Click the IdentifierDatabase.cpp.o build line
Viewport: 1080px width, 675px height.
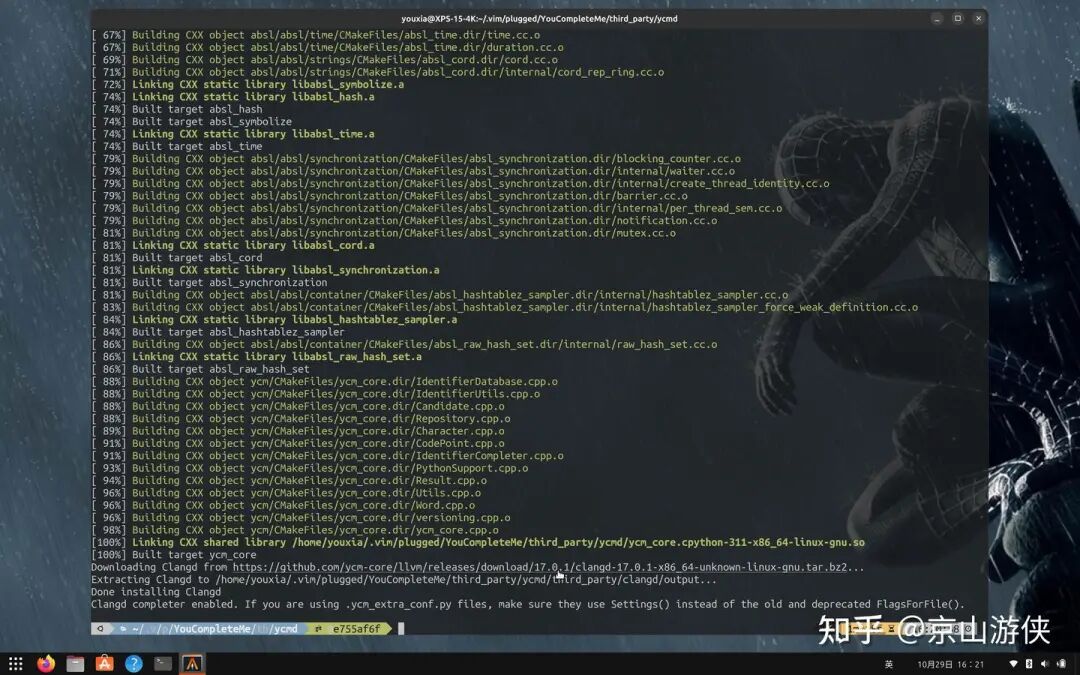coord(324,382)
